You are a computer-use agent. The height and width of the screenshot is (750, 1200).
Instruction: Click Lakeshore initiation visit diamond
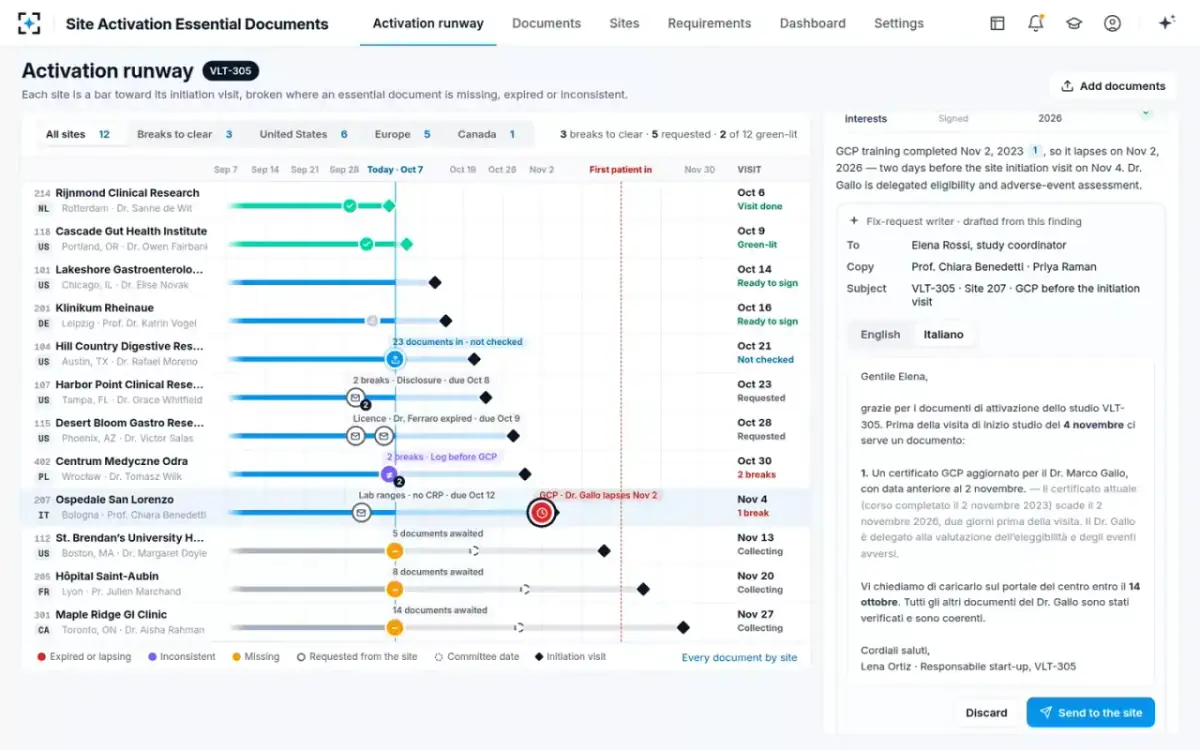coord(435,283)
